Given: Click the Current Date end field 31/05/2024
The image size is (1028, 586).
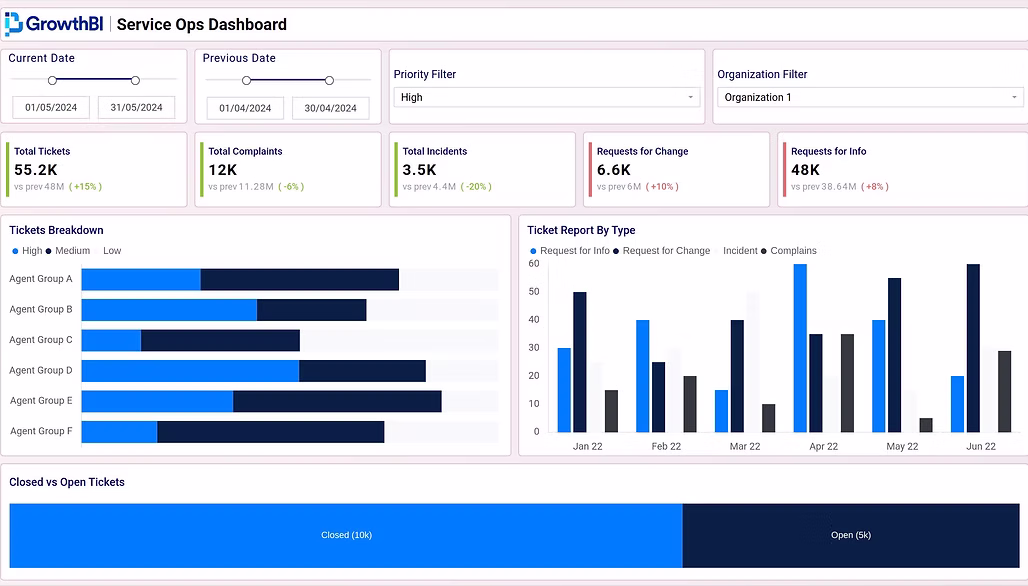Looking at the screenshot, I should point(136,107).
